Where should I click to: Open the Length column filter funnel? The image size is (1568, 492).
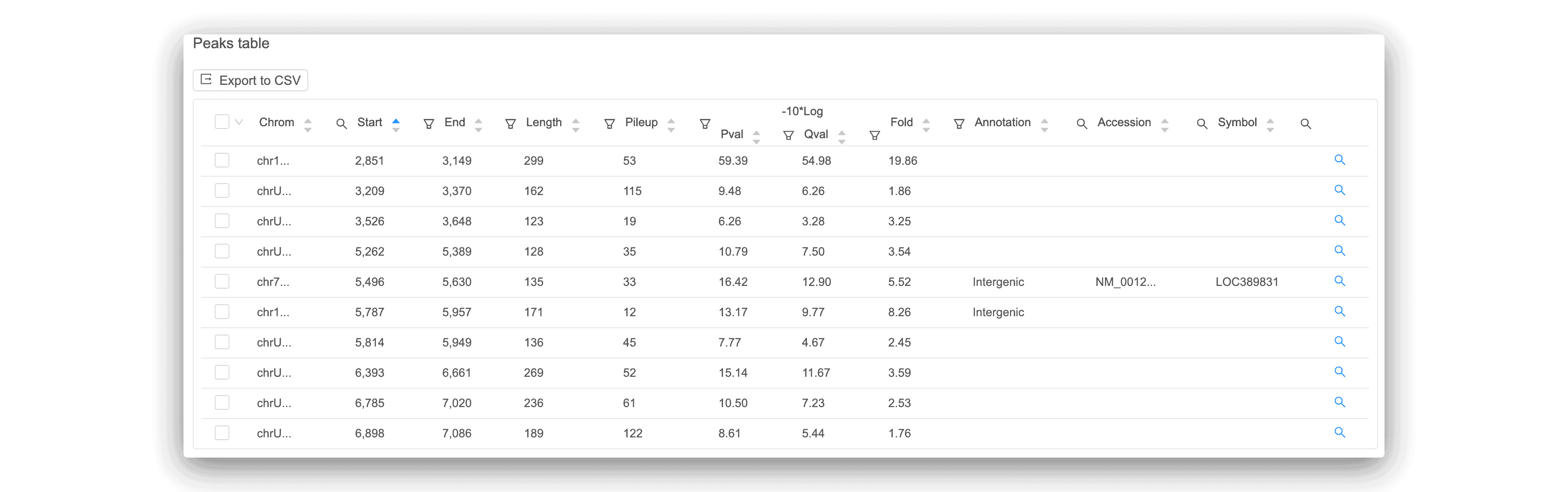609,124
